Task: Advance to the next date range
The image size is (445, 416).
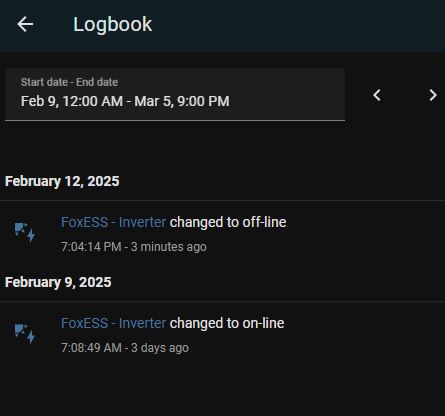Action: pyautogui.click(x=433, y=95)
